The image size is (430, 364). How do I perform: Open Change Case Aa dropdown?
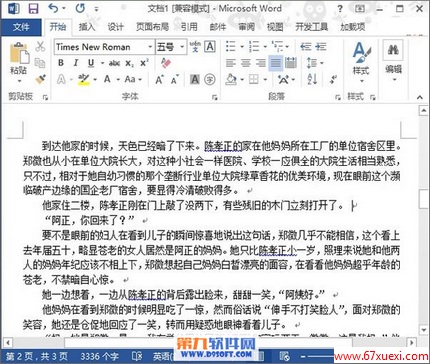[x=133, y=79]
